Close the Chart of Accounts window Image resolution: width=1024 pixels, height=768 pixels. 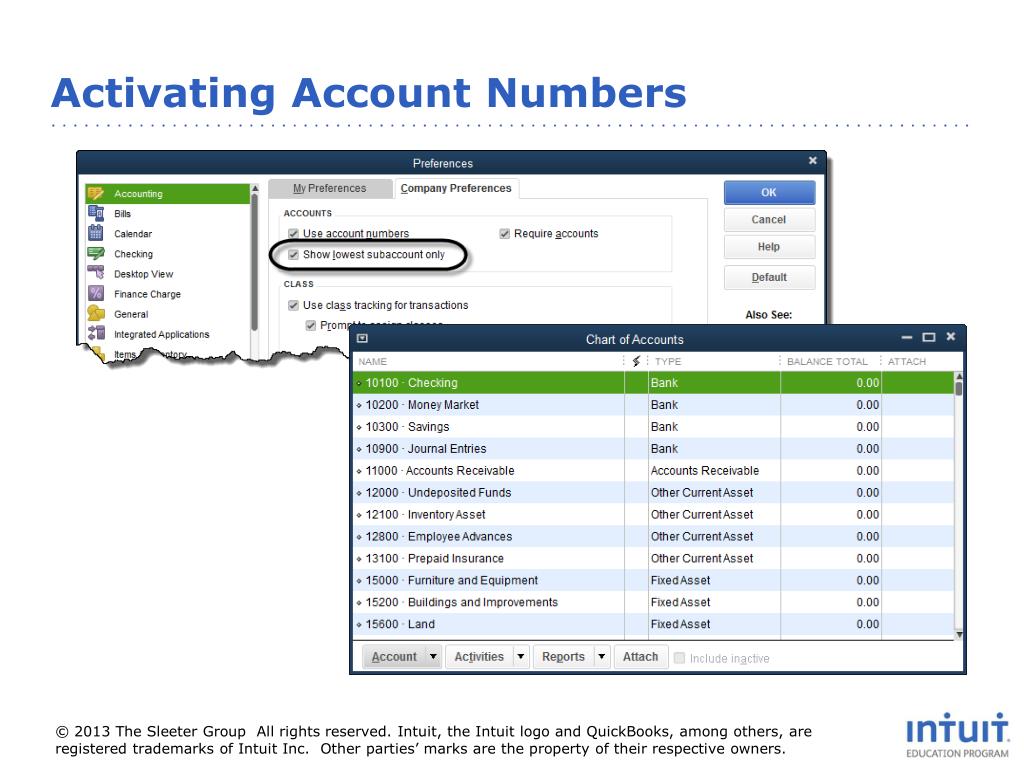point(951,336)
